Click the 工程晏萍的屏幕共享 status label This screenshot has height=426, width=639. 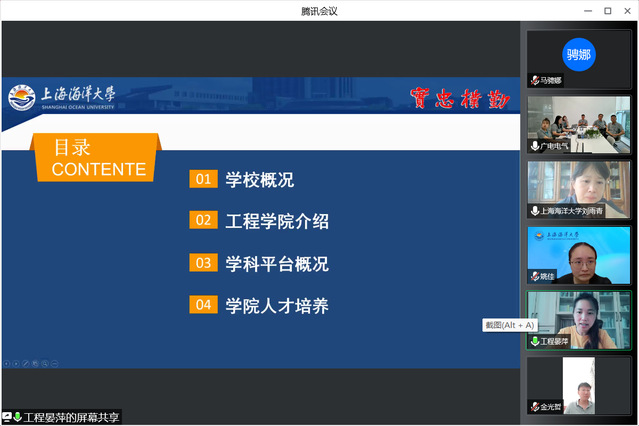tap(71, 417)
